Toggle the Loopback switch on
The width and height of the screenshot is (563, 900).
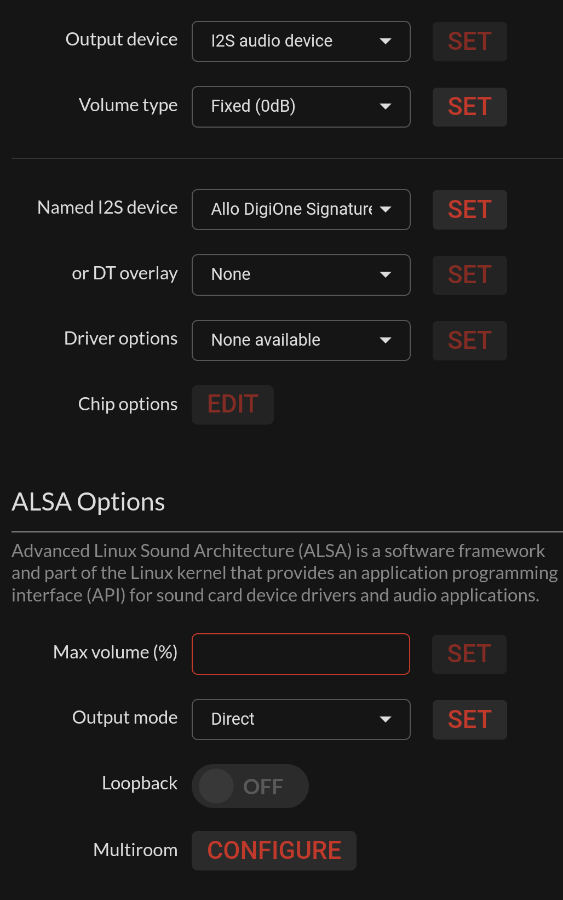250,786
